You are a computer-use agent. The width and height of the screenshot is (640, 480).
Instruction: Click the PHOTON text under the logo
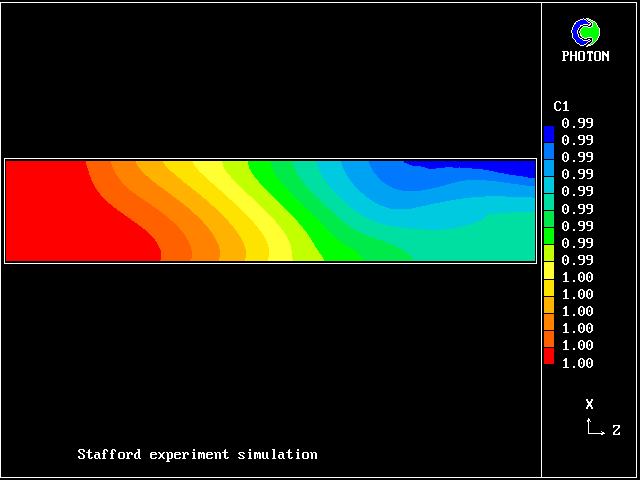585,57
